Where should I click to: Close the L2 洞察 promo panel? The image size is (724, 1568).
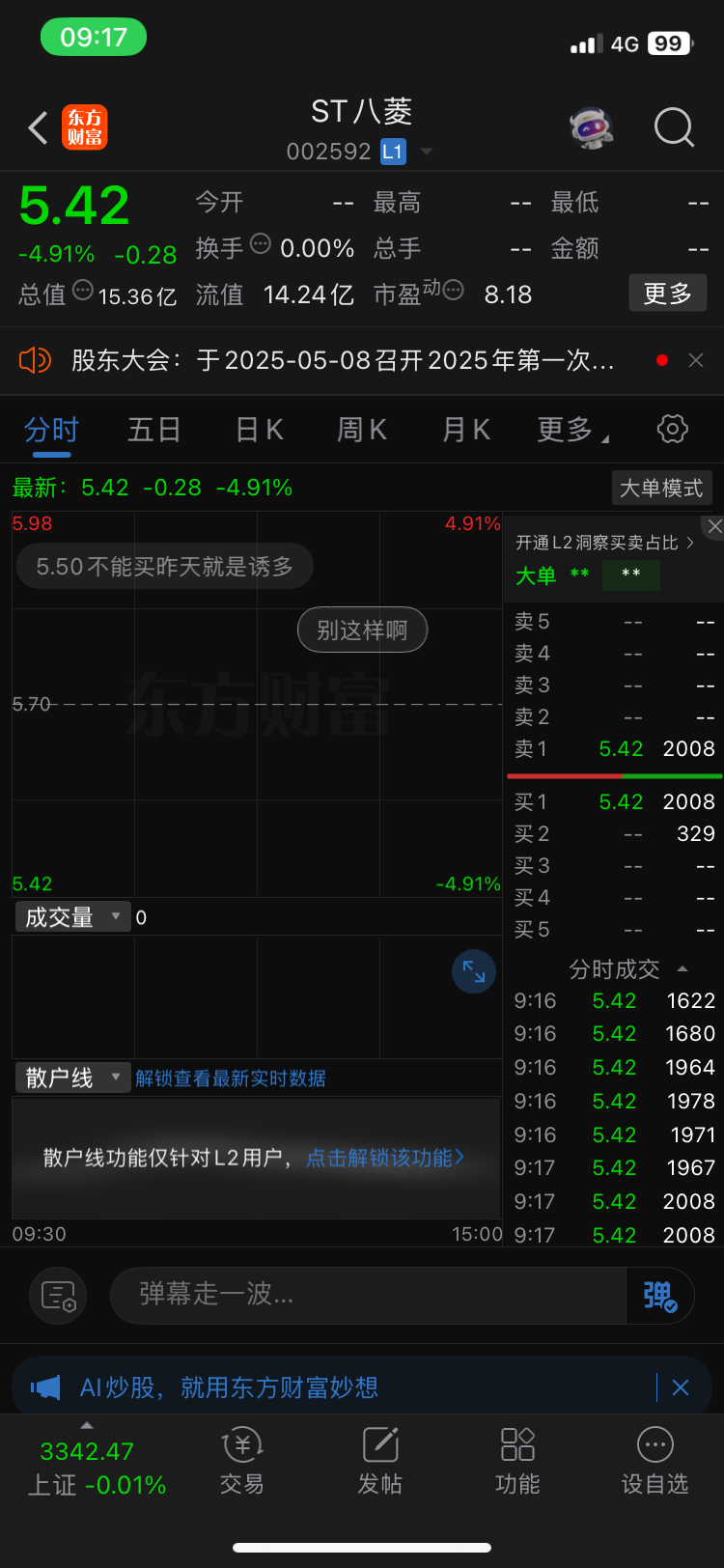click(x=713, y=526)
